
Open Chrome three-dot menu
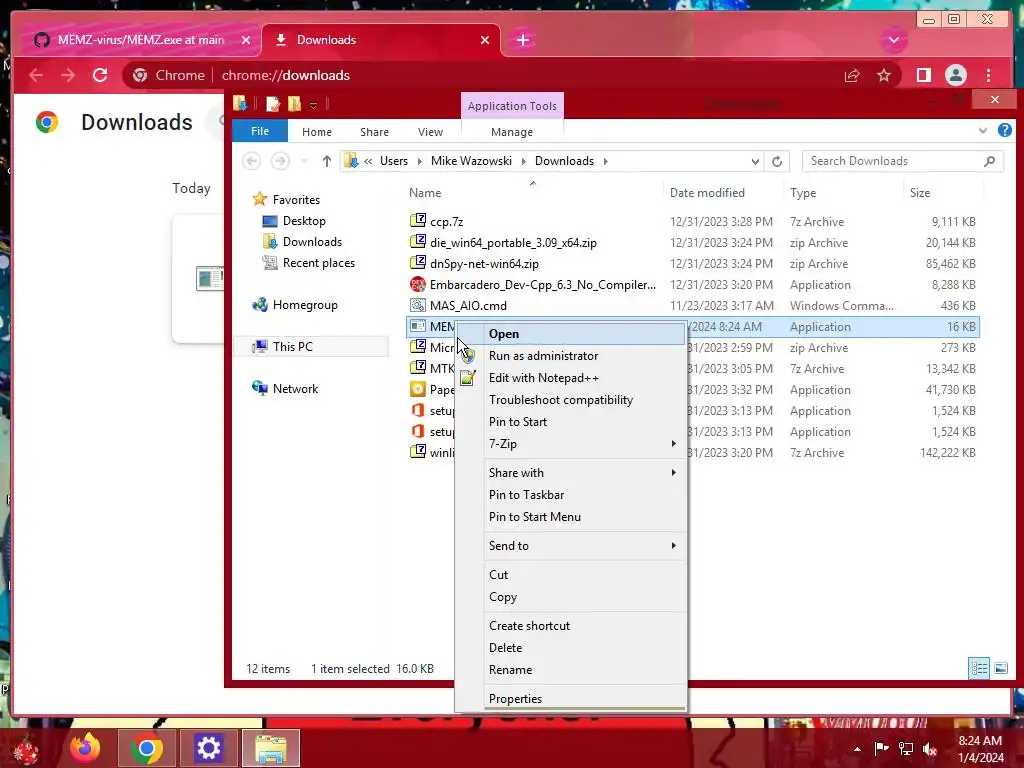pos(989,76)
